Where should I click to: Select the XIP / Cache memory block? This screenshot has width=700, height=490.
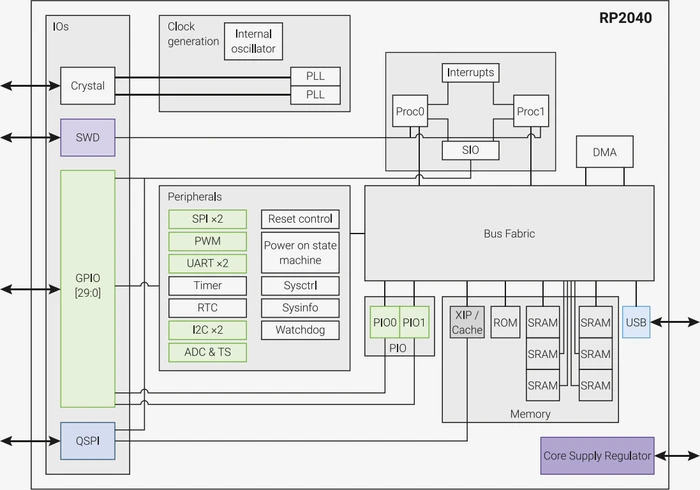tap(467, 322)
